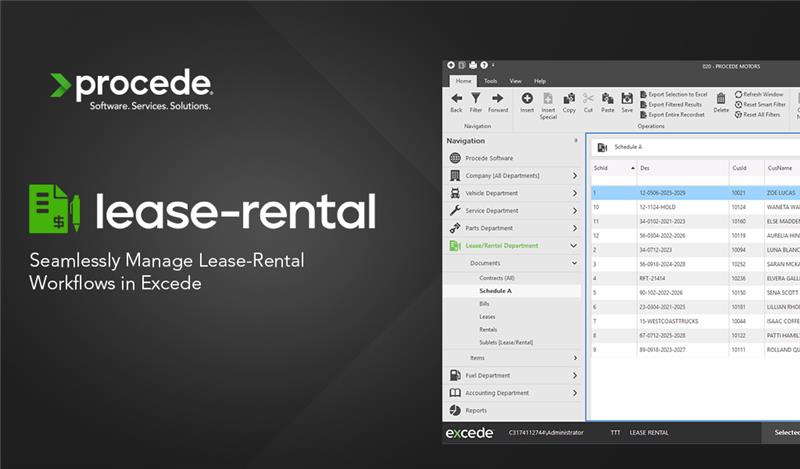Click the Fuel Department pump icon

click(x=455, y=375)
